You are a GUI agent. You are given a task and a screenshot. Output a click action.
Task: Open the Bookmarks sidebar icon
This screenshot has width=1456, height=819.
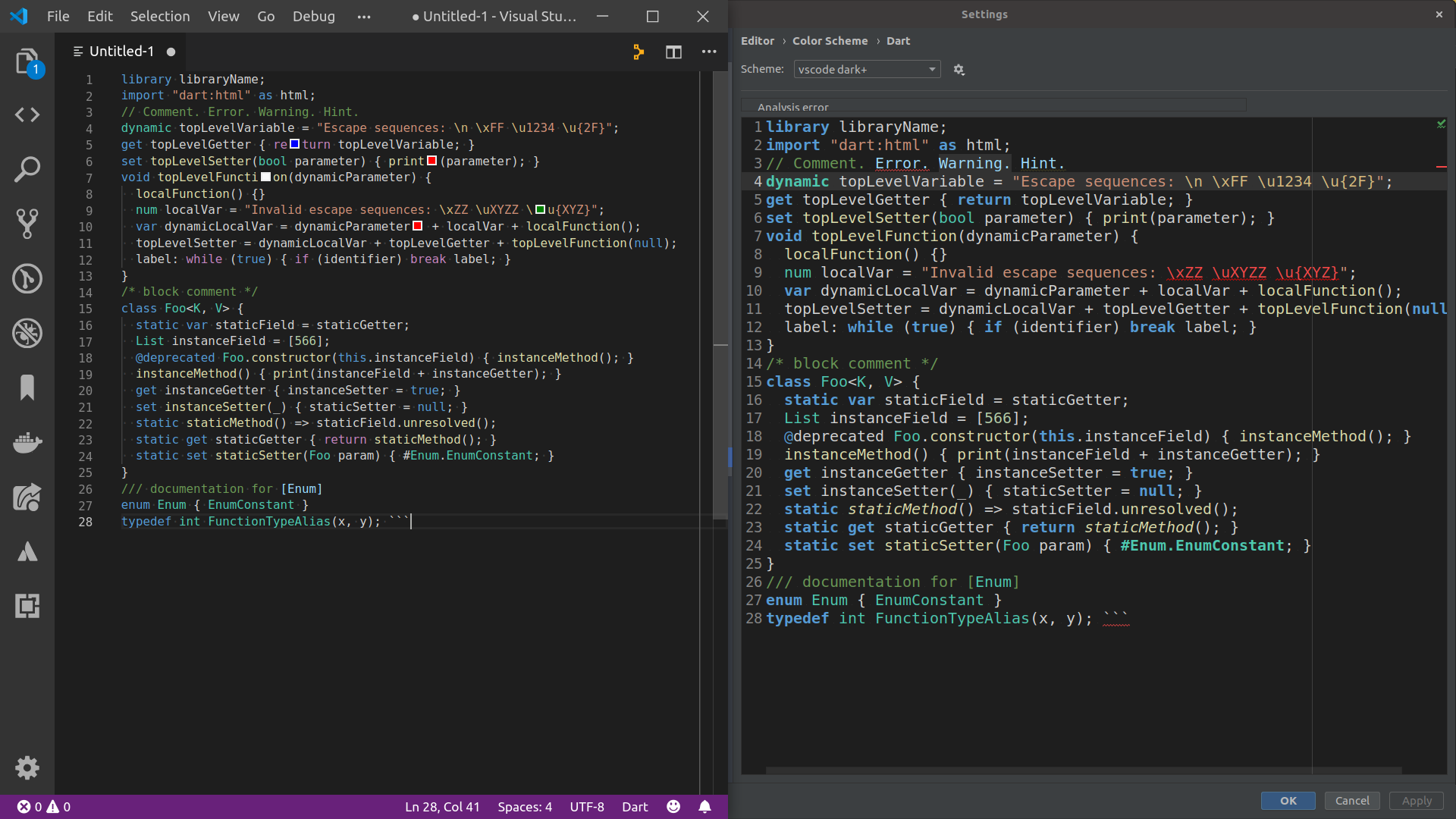tap(27, 388)
